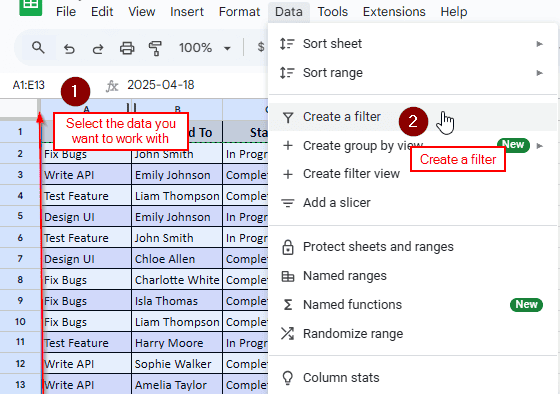The width and height of the screenshot is (560, 394).
Task: Choose Create a filter from Data menu
Action: (x=412, y=117)
